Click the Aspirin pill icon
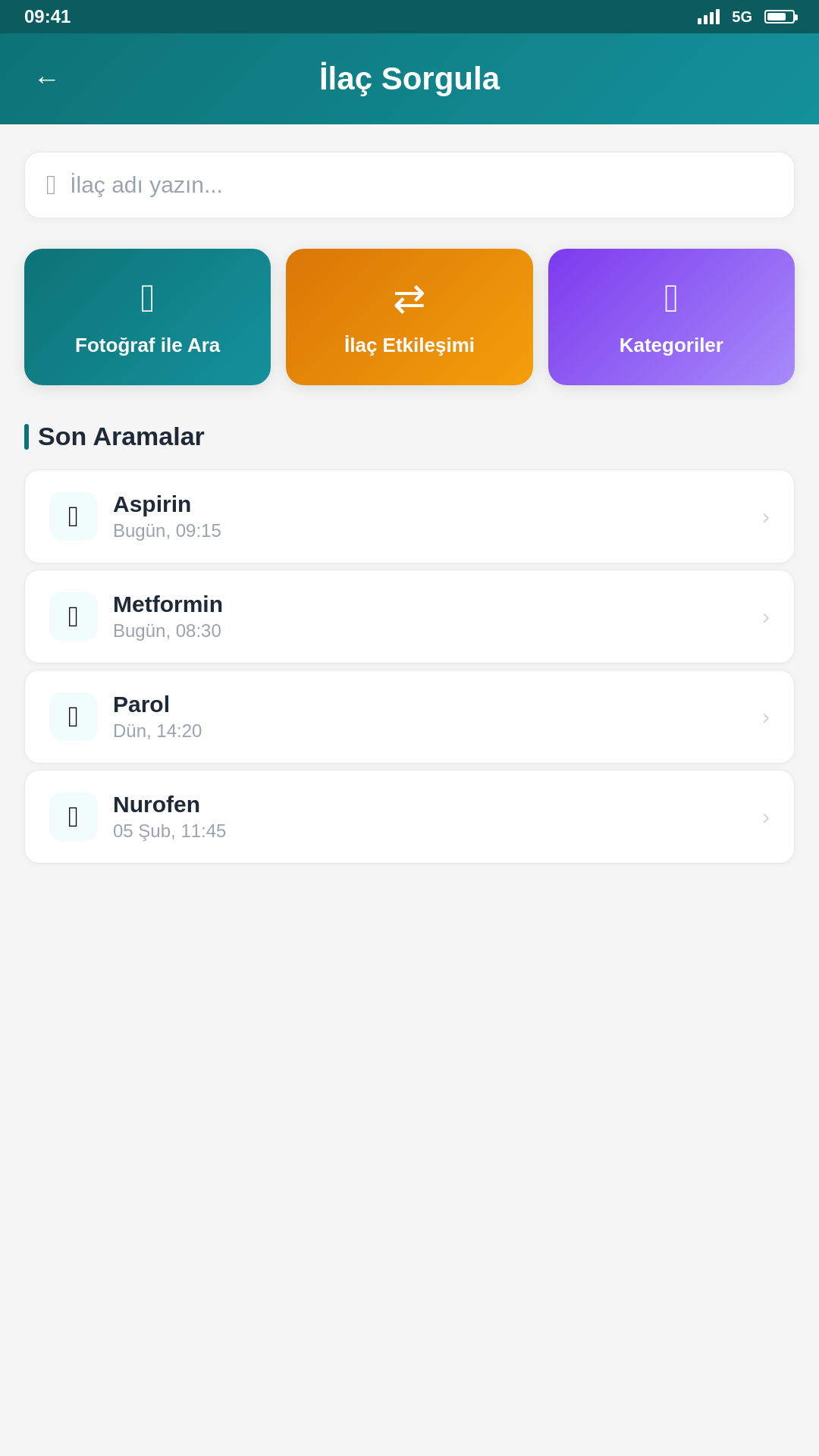Viewport: 819px width, 1456px height. click(x=74, y=516)
